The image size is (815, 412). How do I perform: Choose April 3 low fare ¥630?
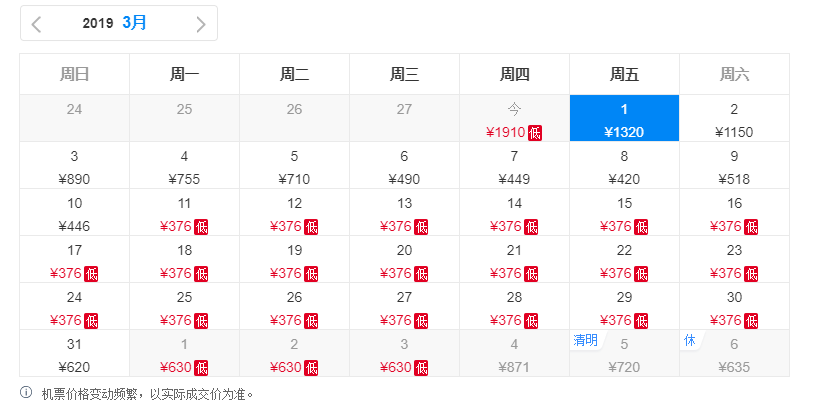[404, 353]
